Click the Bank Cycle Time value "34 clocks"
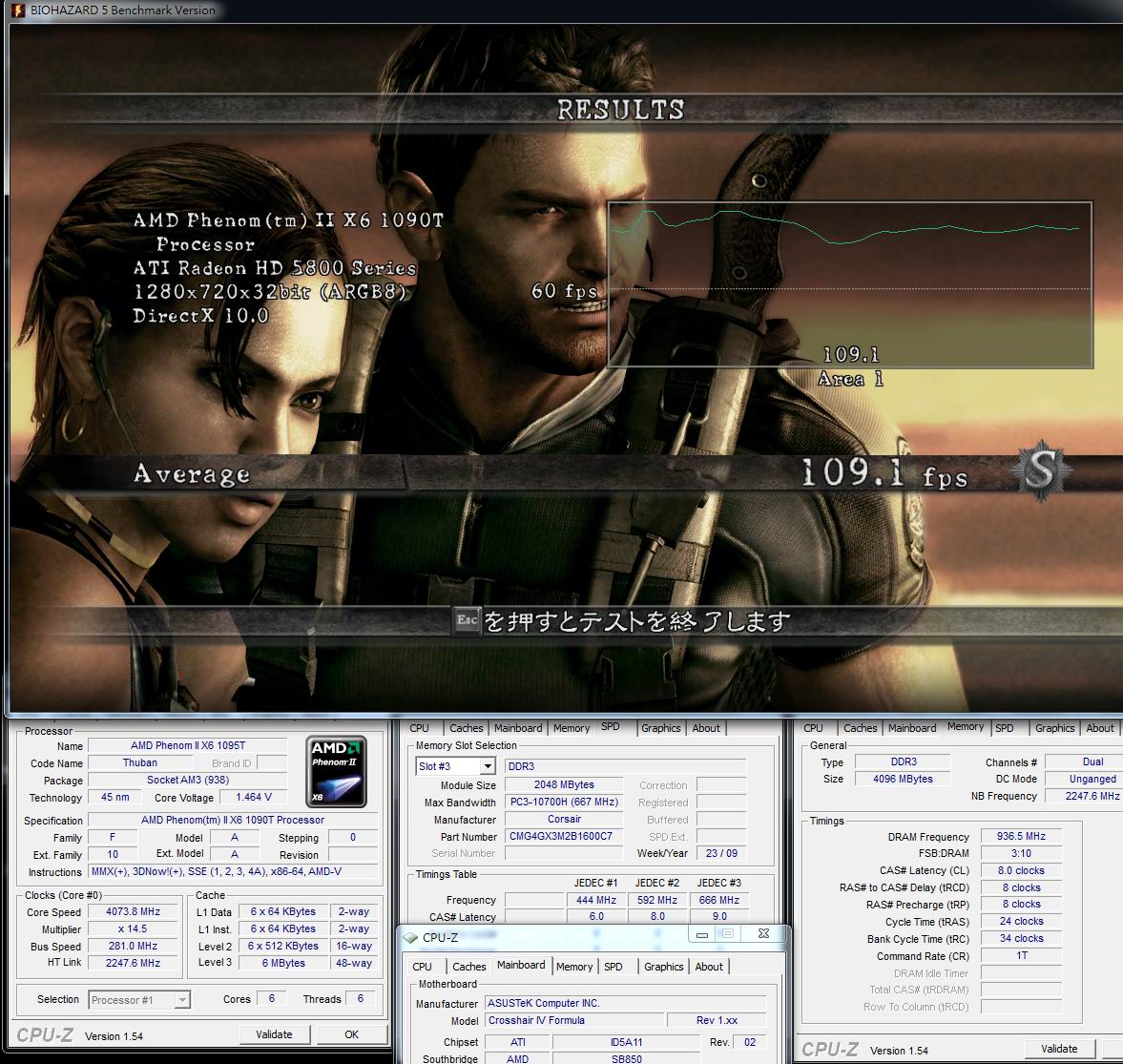Viewport: 1123px width, 1064px height. coord(1021,939)
